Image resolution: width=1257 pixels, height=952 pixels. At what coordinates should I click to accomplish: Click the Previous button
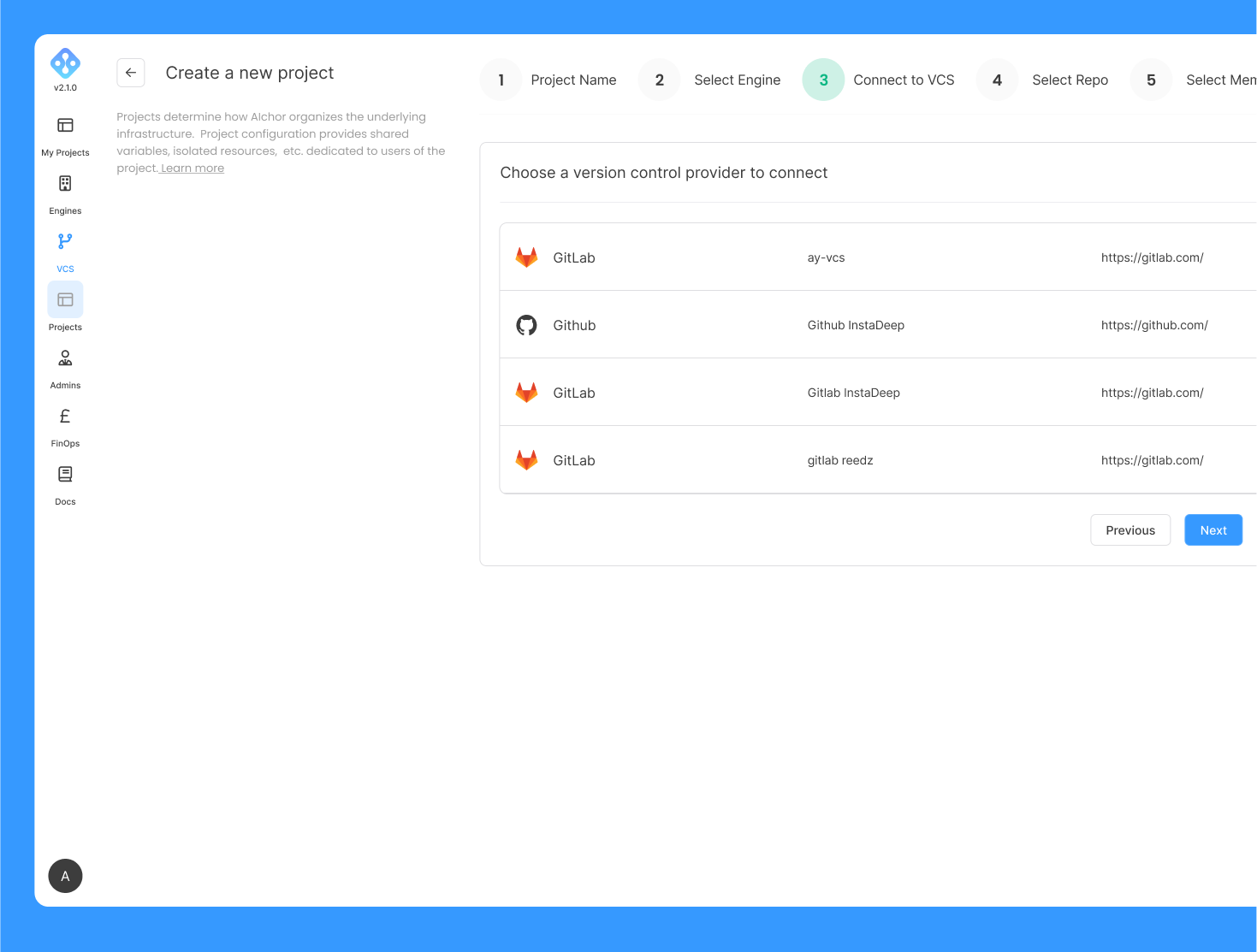tap(1130, 530)
